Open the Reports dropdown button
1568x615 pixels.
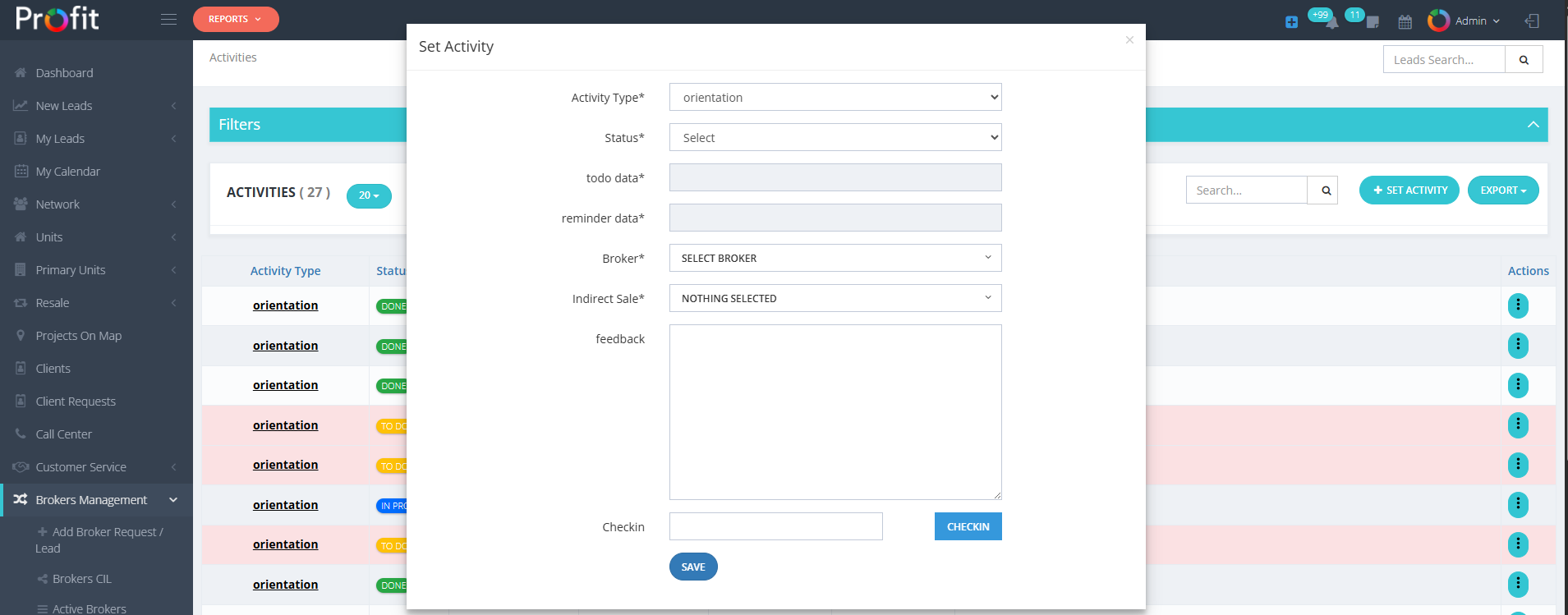(x=236, y=19)
